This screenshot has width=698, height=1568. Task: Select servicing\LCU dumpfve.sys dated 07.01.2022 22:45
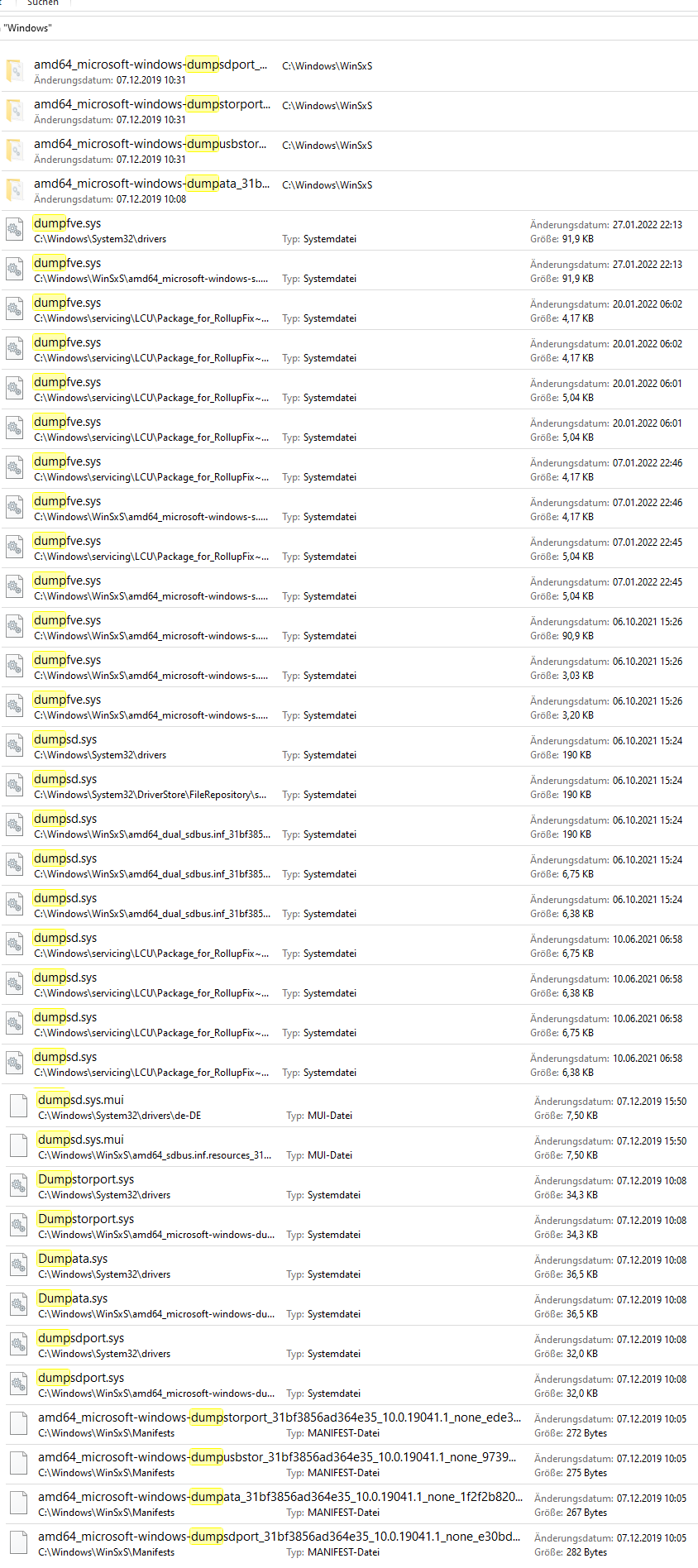[67, 541]
